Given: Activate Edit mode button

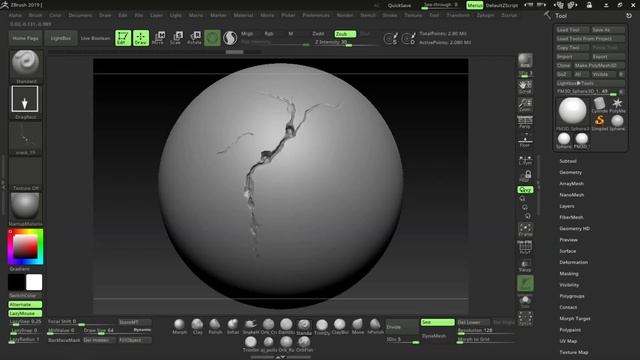Looking at the screenshot, I should (x=123, y=38).
